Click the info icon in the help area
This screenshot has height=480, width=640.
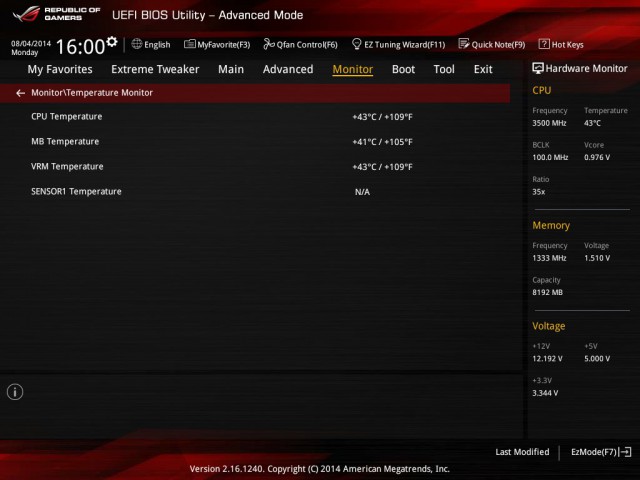pyautogui.click(x=15, y=391)
